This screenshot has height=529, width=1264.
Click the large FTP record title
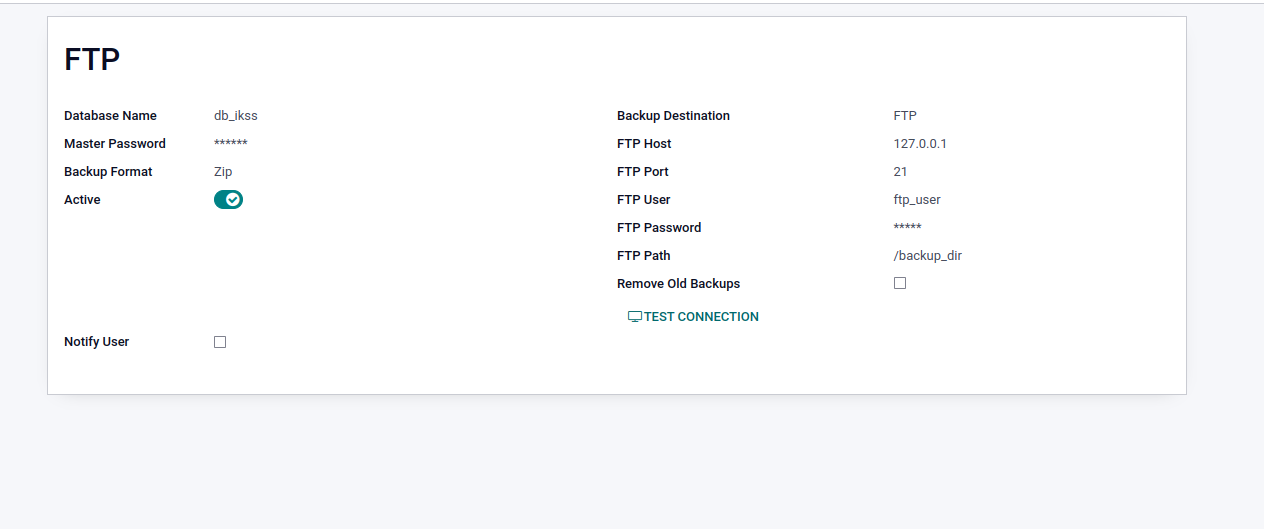point(92,59)
